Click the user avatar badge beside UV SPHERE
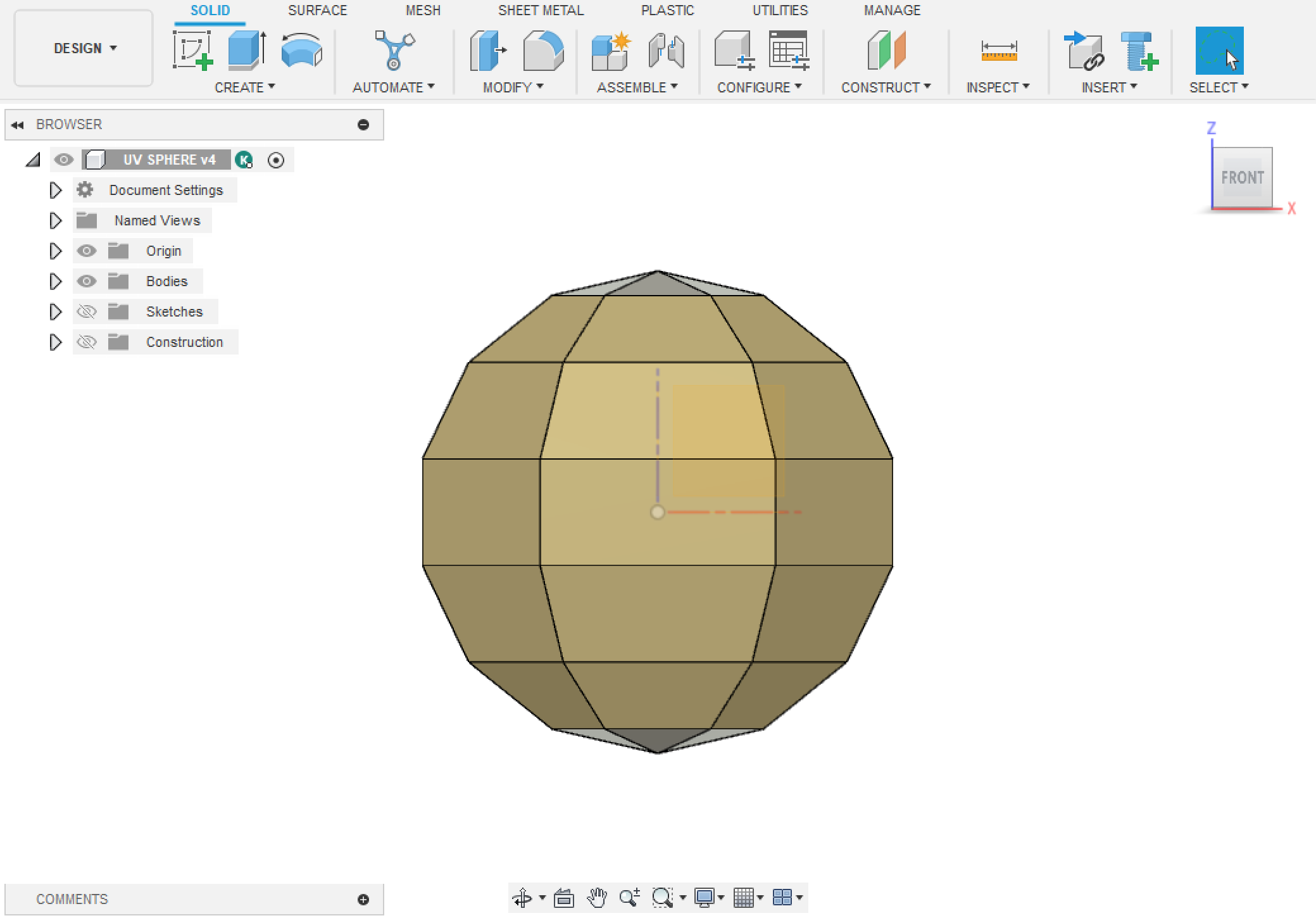The width and height of the screenshot is (1316, 918). (x=244, y=160)
